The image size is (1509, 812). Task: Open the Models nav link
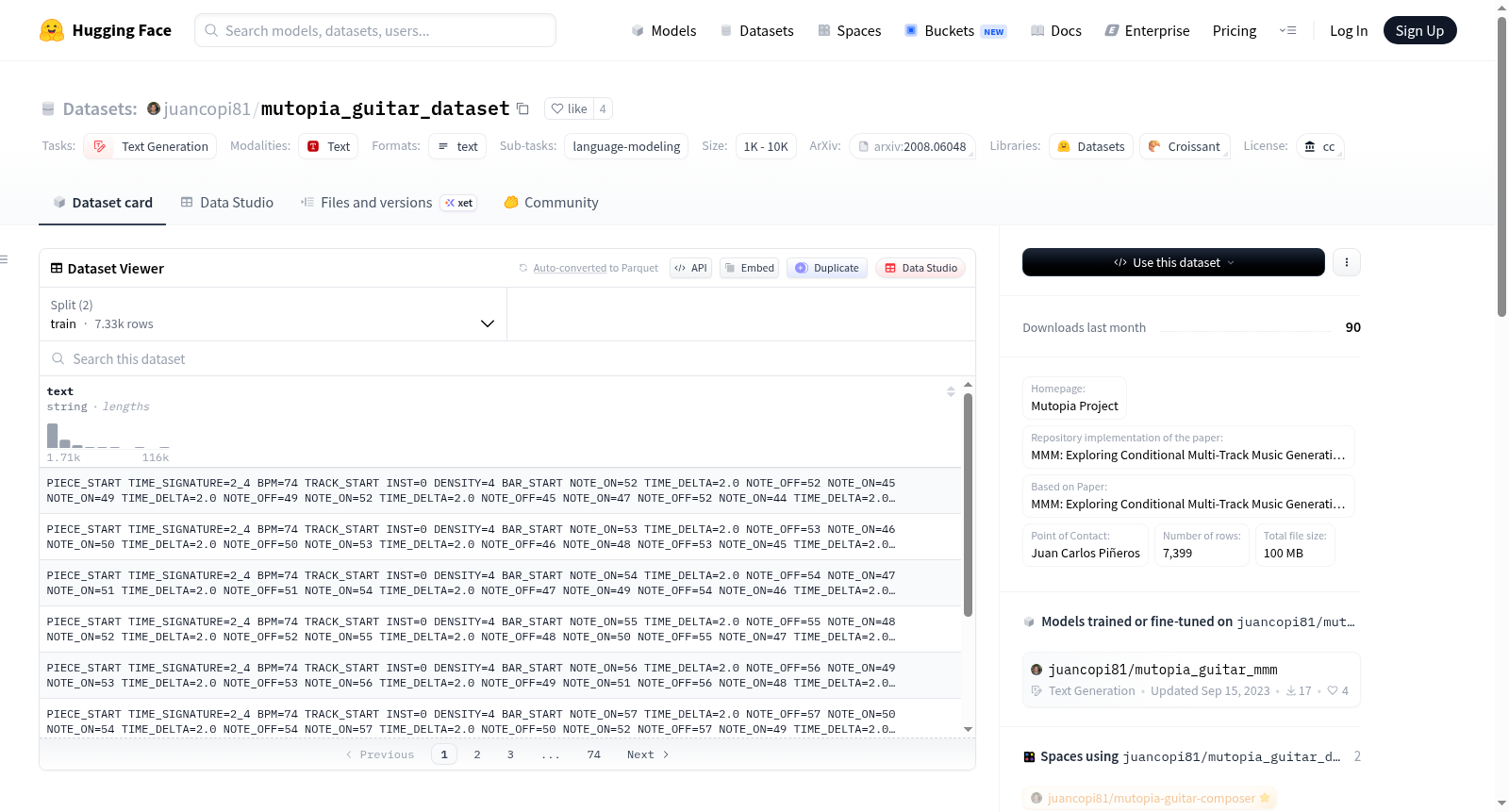point(664,30)
